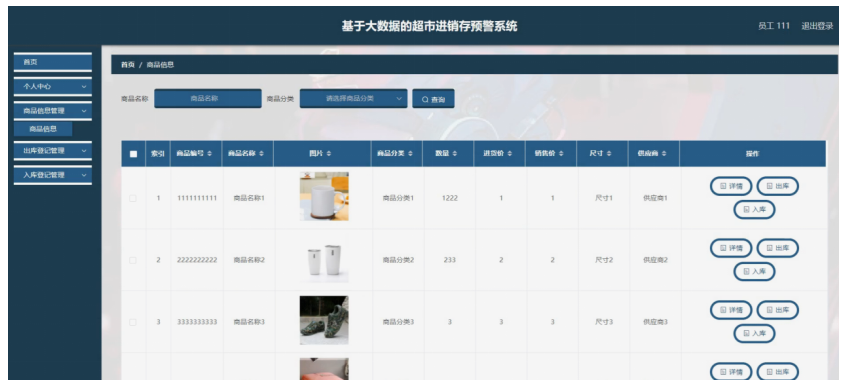Click the 索引 column header
The width and height of the screenshot is (853, 384).
(x=158, y=154)
